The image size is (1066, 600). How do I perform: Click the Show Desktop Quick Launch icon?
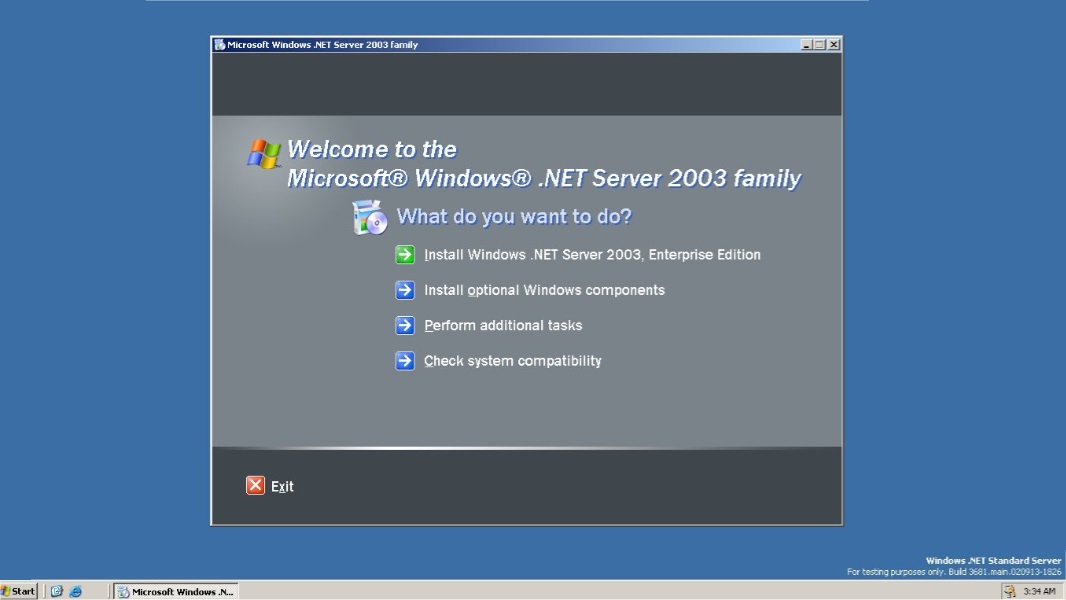(57, 591)
